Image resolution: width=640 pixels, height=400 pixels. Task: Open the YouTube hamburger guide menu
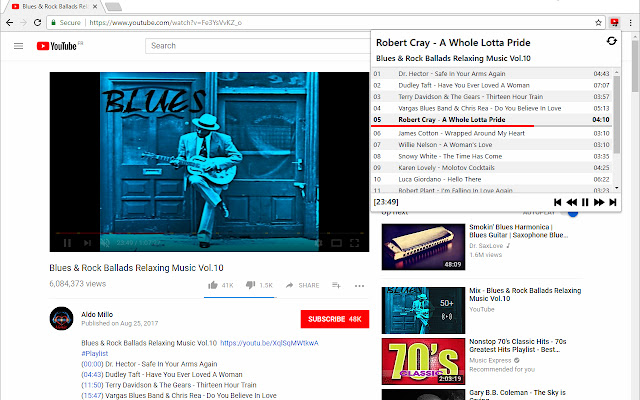pyautogui.click(x=18, y=46)
